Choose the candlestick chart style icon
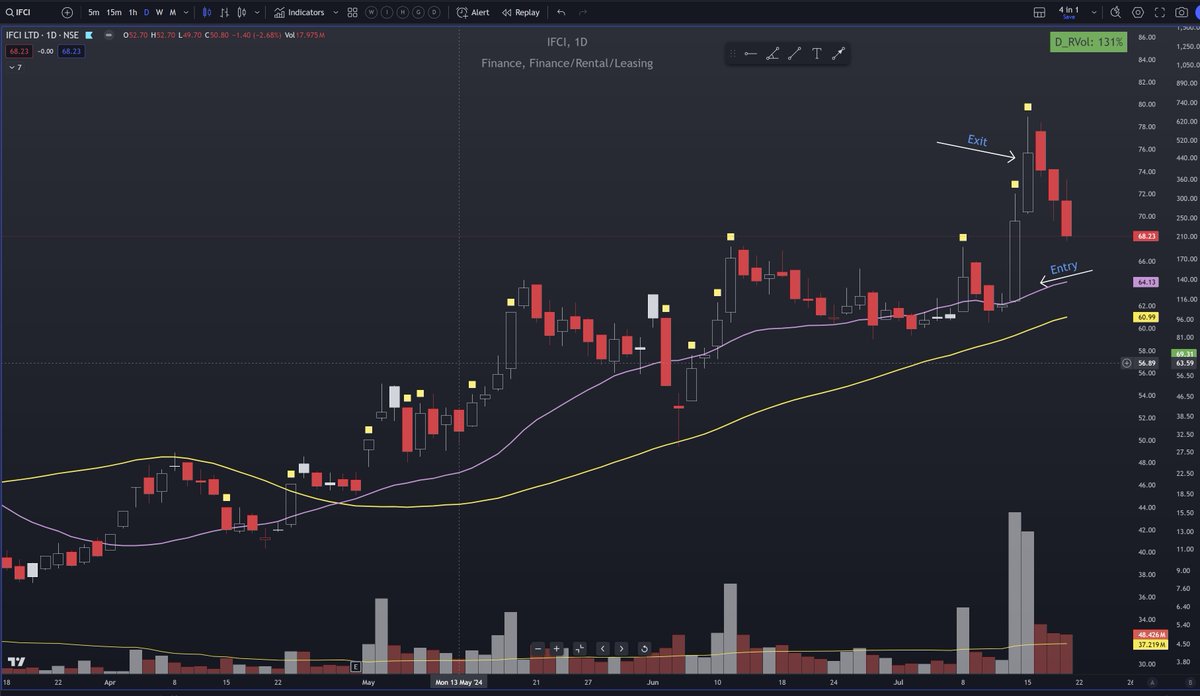Screen dimensions: 1200x696 (207, 12)
